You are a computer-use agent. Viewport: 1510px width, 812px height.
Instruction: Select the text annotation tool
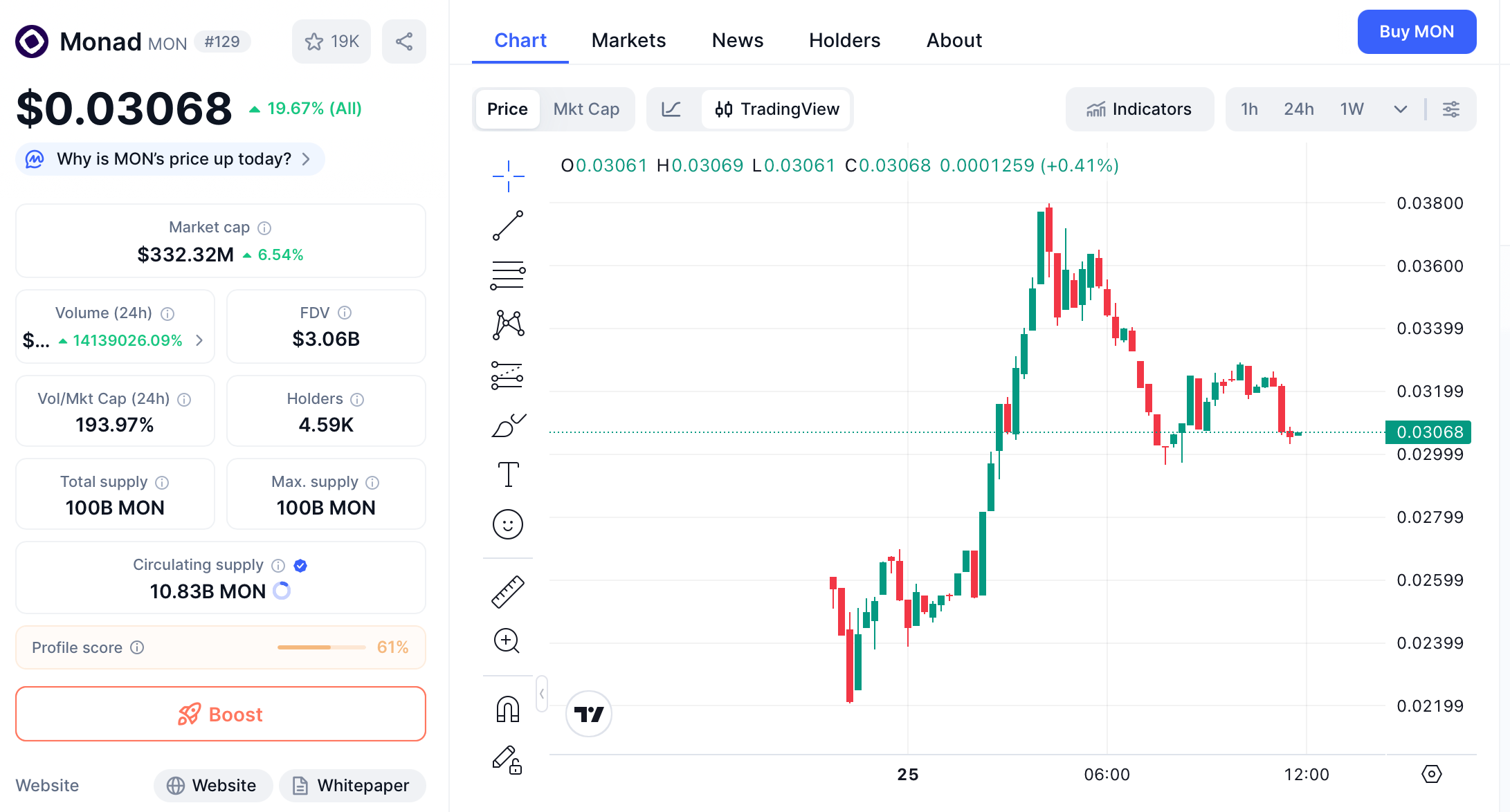508,474
